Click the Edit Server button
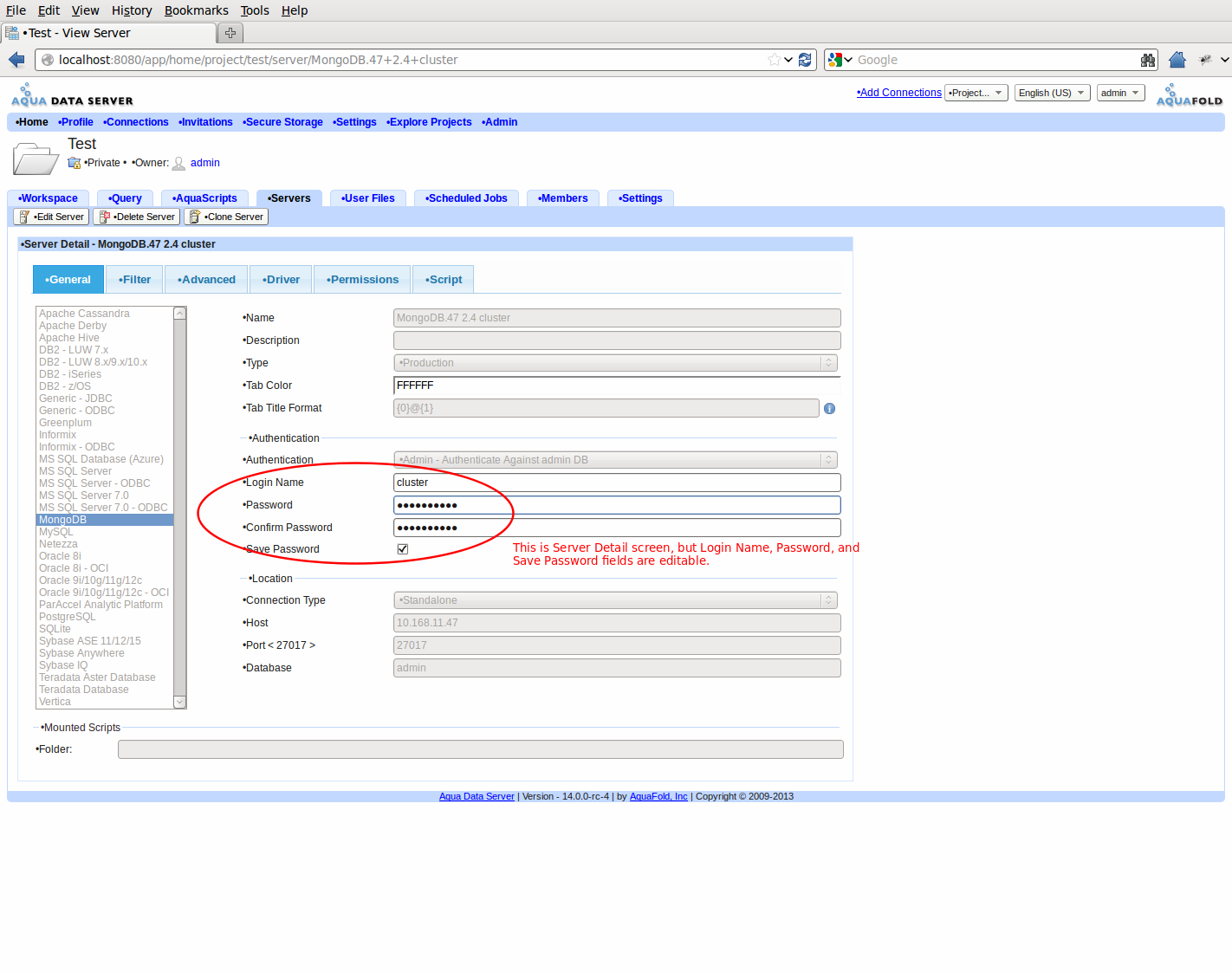Image resolution: width=1232 pixels, height=972 pixels. (51, 217)
